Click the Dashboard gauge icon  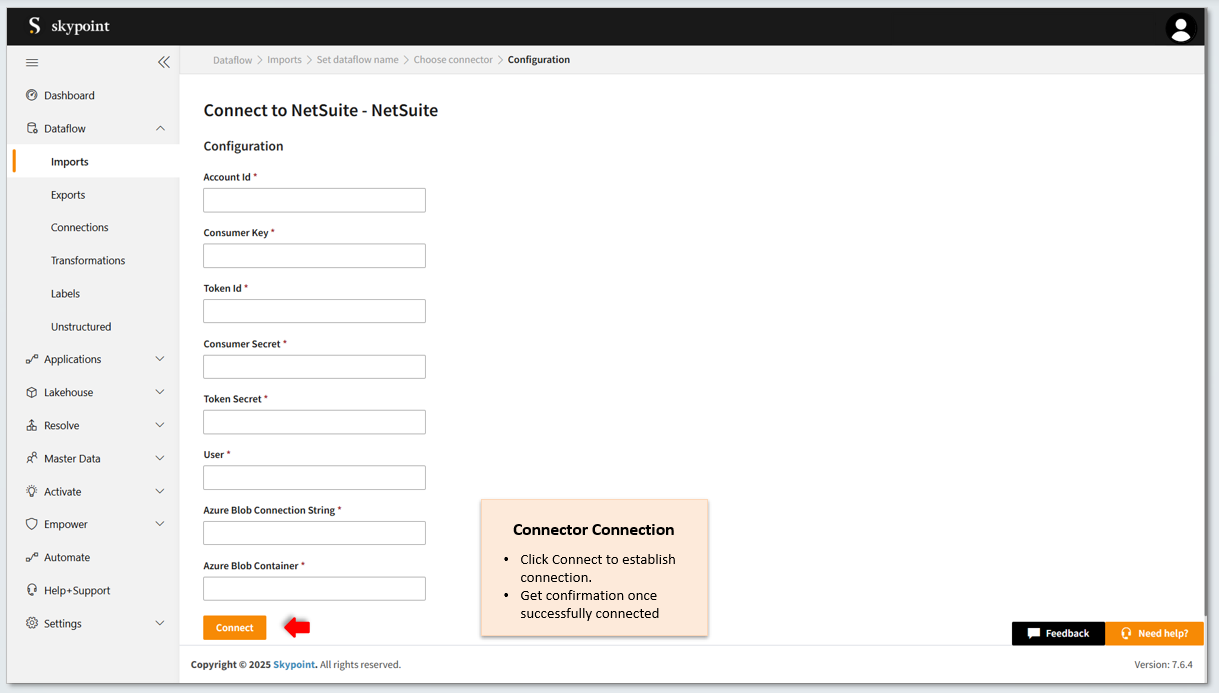click(x=32, y=96)
